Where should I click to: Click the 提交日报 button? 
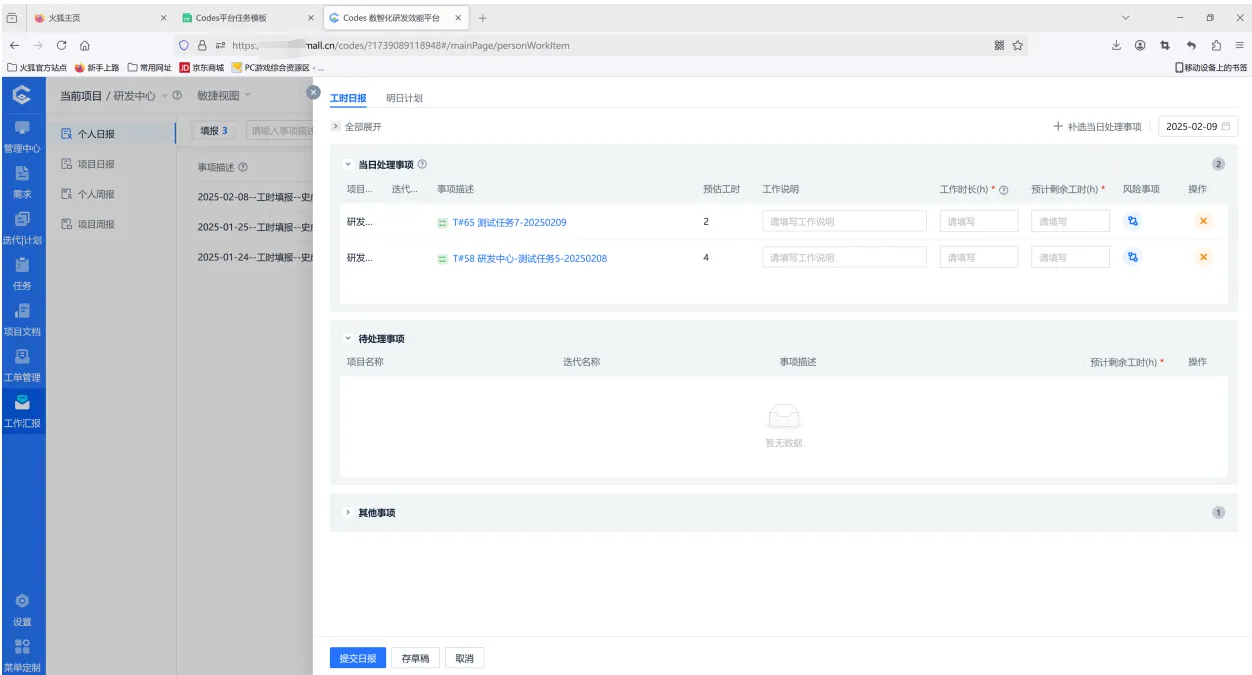tap(358, 658)
